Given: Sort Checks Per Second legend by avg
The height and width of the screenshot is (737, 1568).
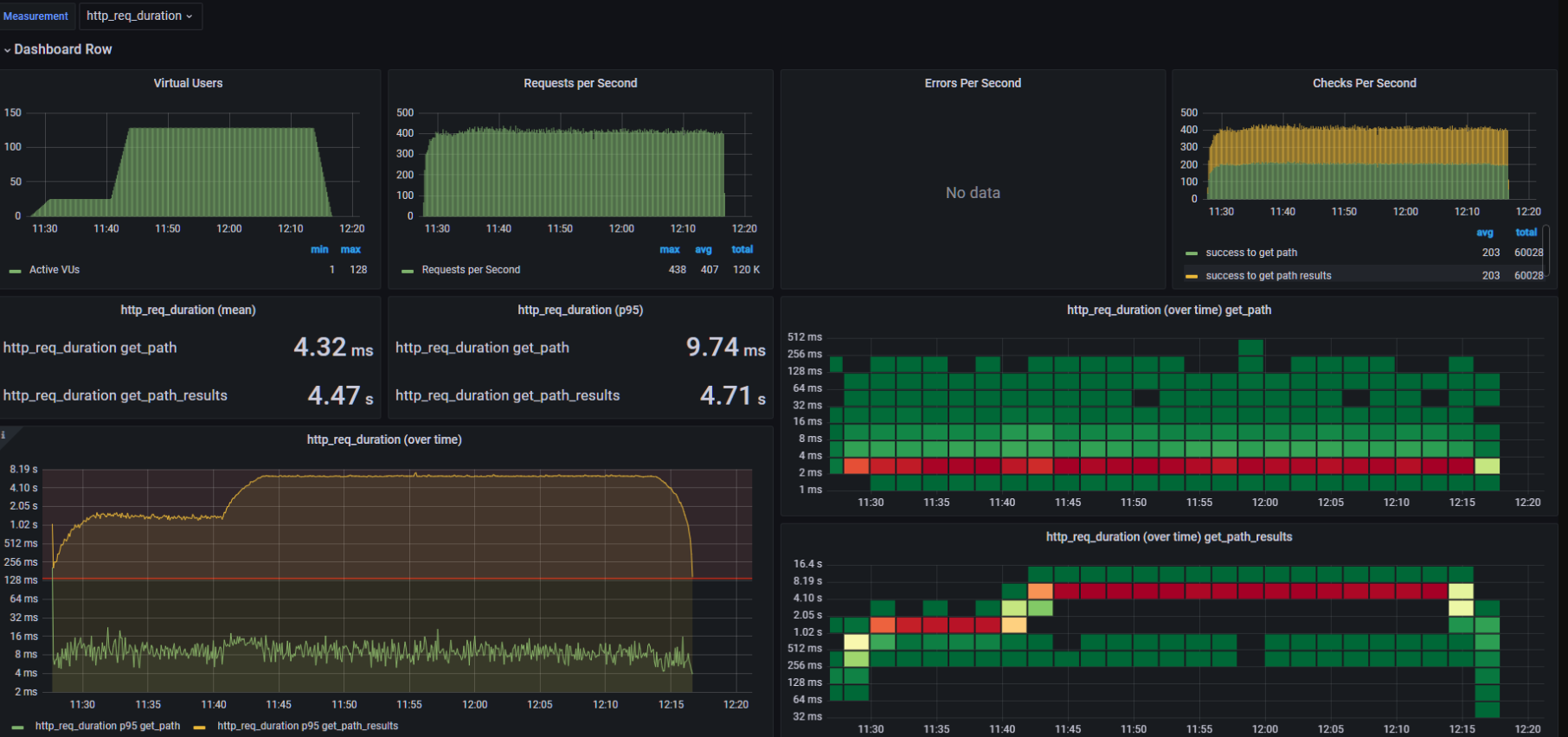Looking at the screenshot, I should click(x=1485, y=233).
